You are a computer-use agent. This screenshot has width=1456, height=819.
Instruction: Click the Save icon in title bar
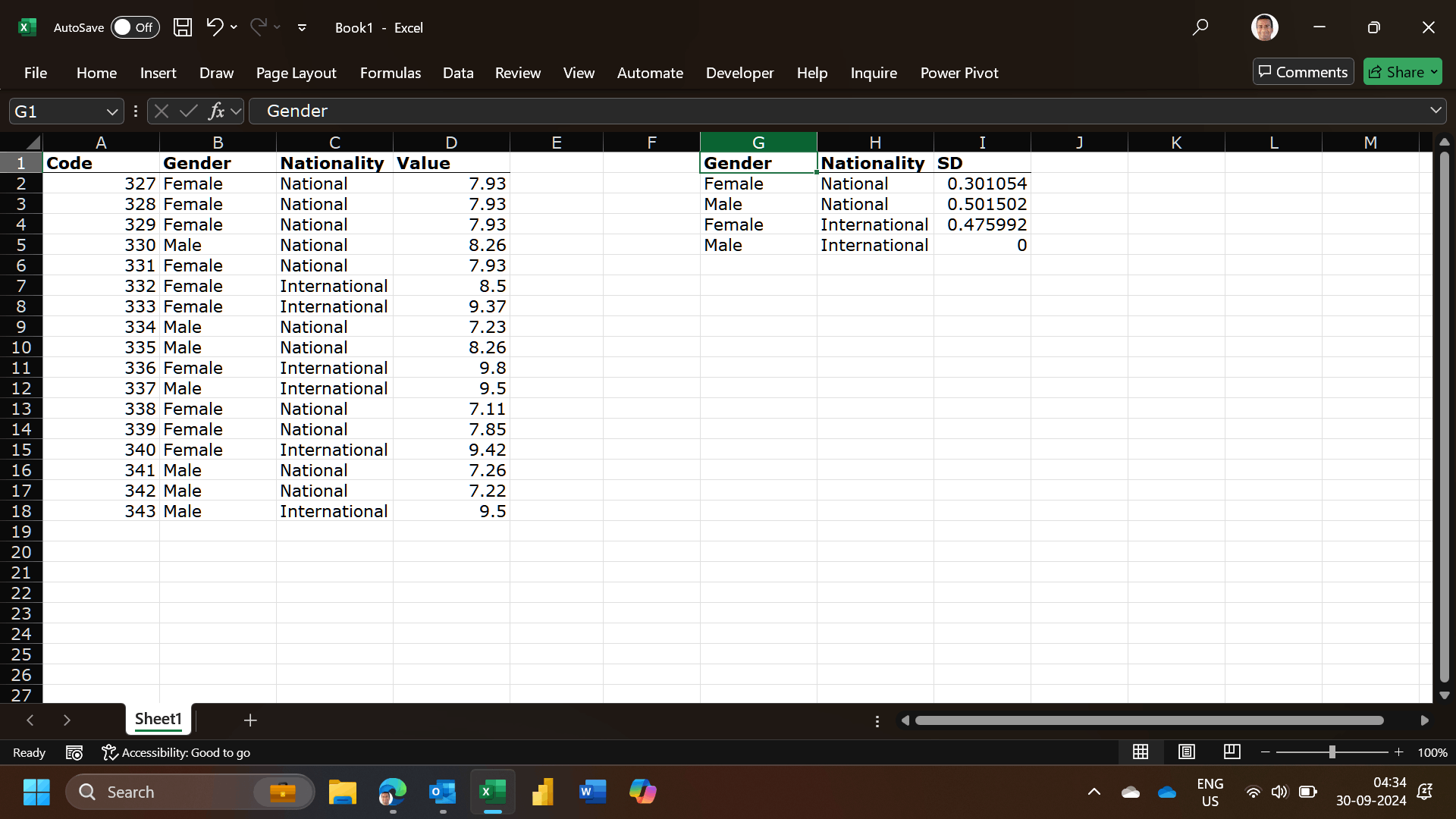tap(183, 27)
